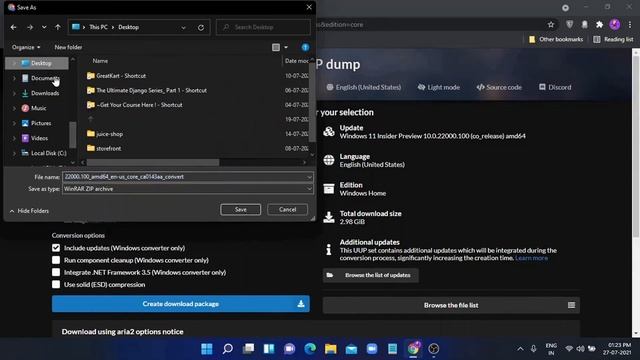
Task: Select Local Disk (C:) in tree
Action: tap(48, 153)
